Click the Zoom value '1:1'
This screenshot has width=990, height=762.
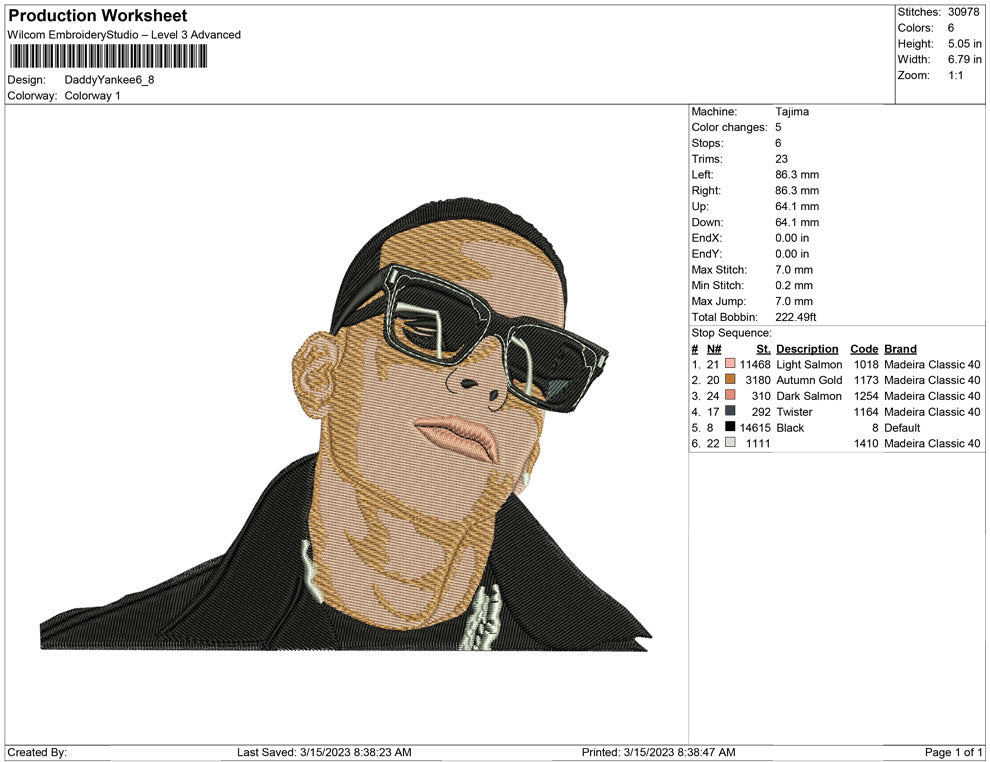pyautogui.click(x=955, y=75)
